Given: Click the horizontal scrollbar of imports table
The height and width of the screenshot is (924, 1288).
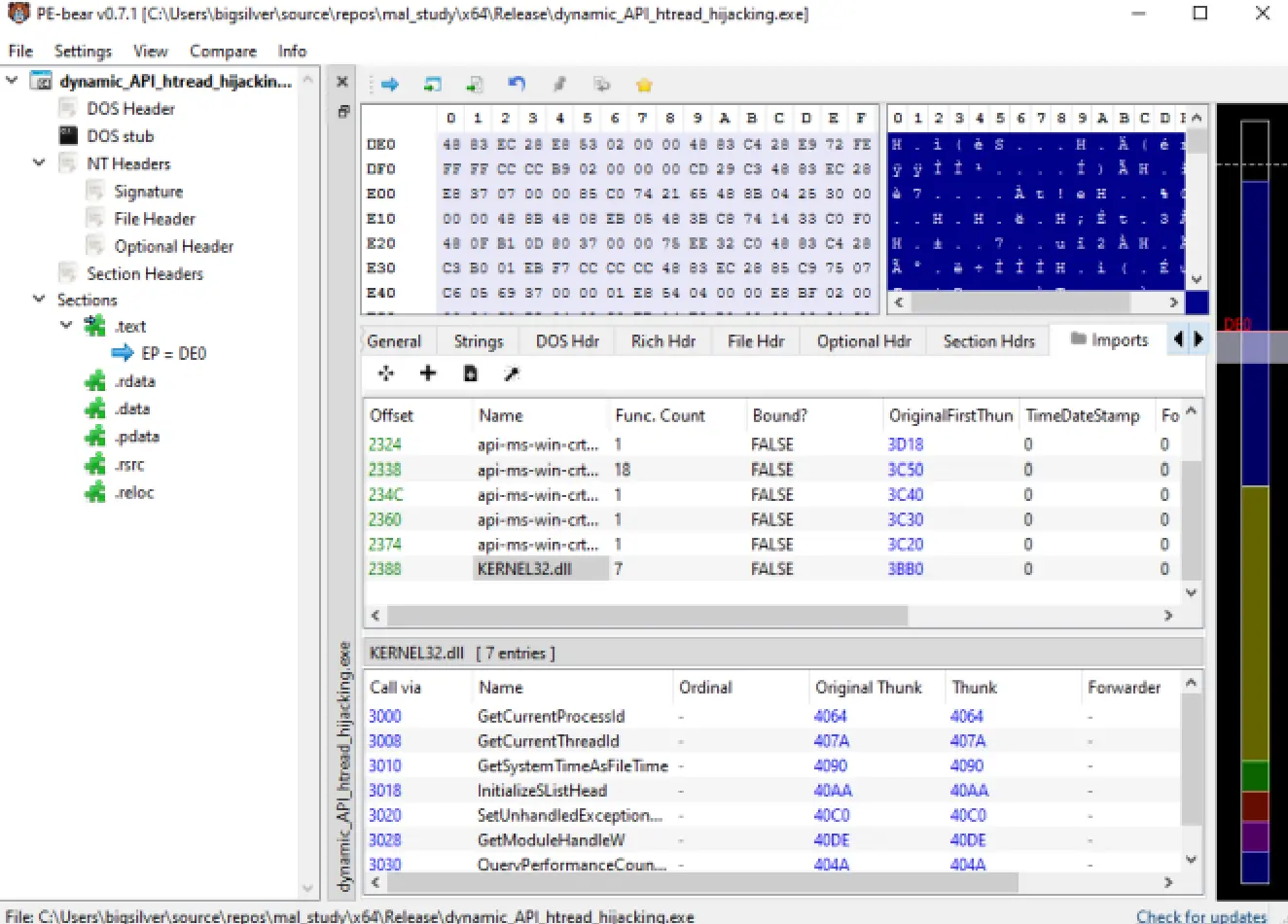Looking at the screenshot, I should (x=647, y=616).
